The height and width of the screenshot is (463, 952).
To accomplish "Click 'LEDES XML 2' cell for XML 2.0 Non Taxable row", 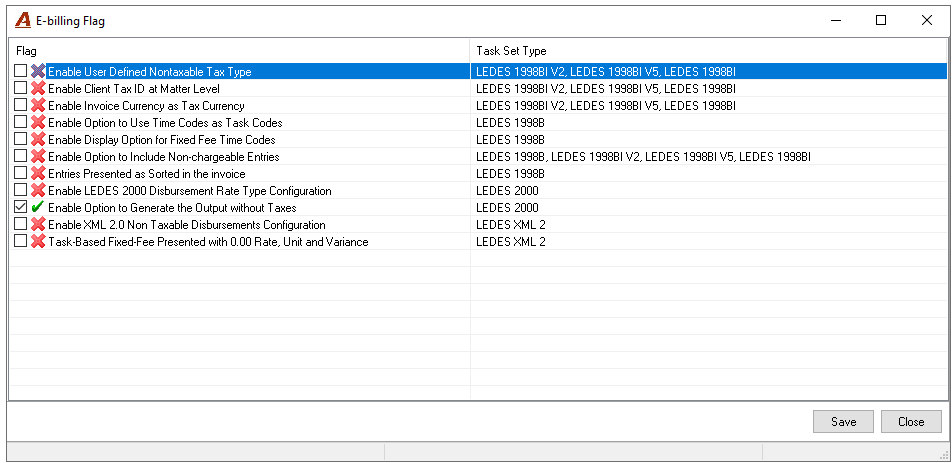I will pyautogui.click(x=709, y=225).
